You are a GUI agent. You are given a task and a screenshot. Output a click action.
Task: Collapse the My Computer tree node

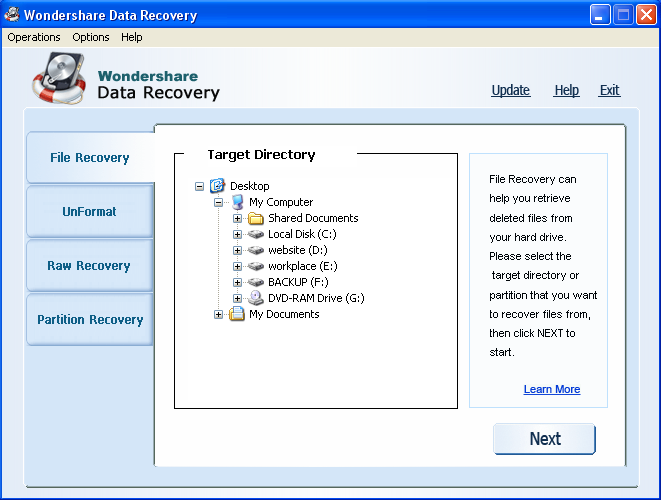(218, 202)
